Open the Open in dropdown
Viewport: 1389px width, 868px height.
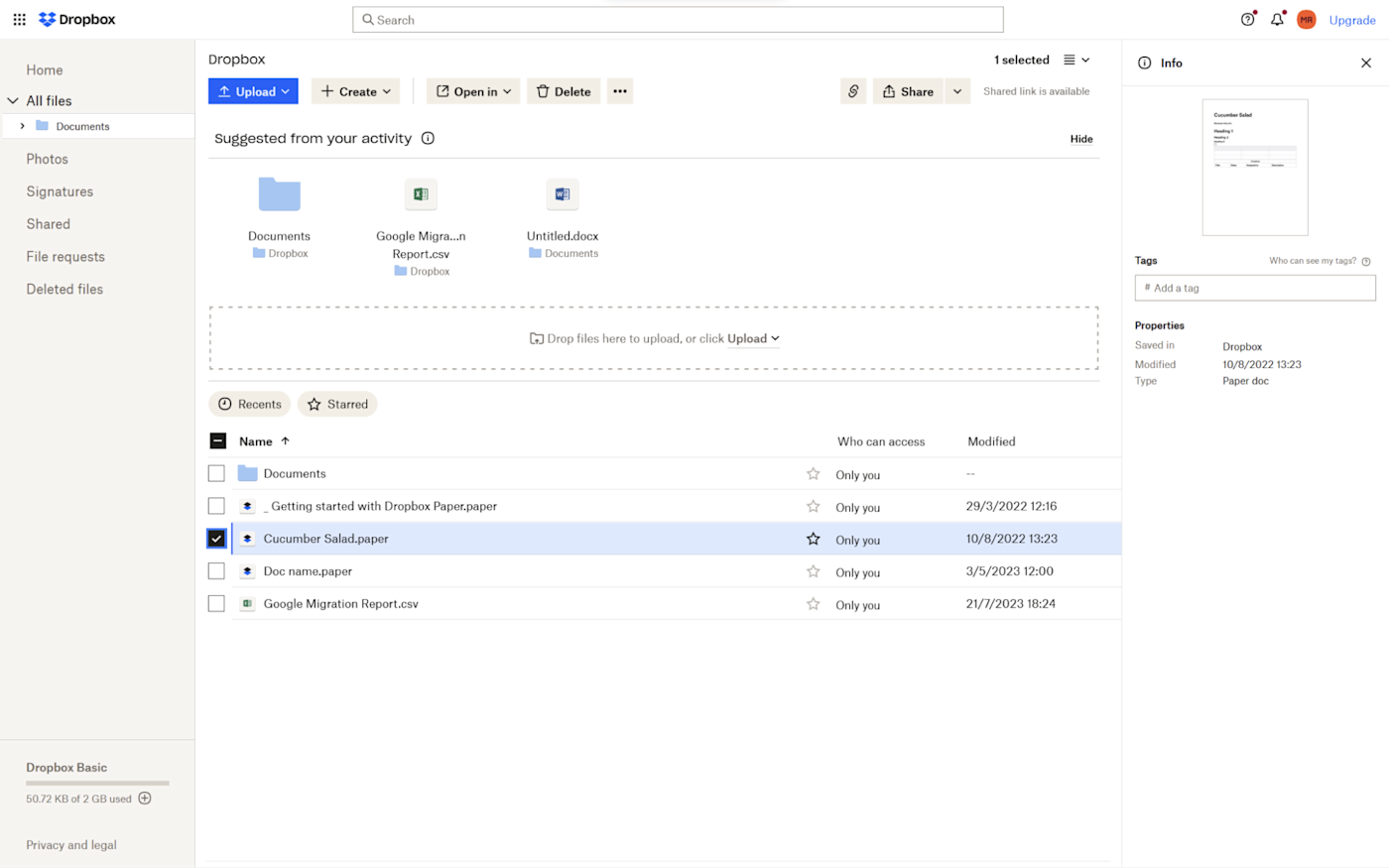[473, 91]
